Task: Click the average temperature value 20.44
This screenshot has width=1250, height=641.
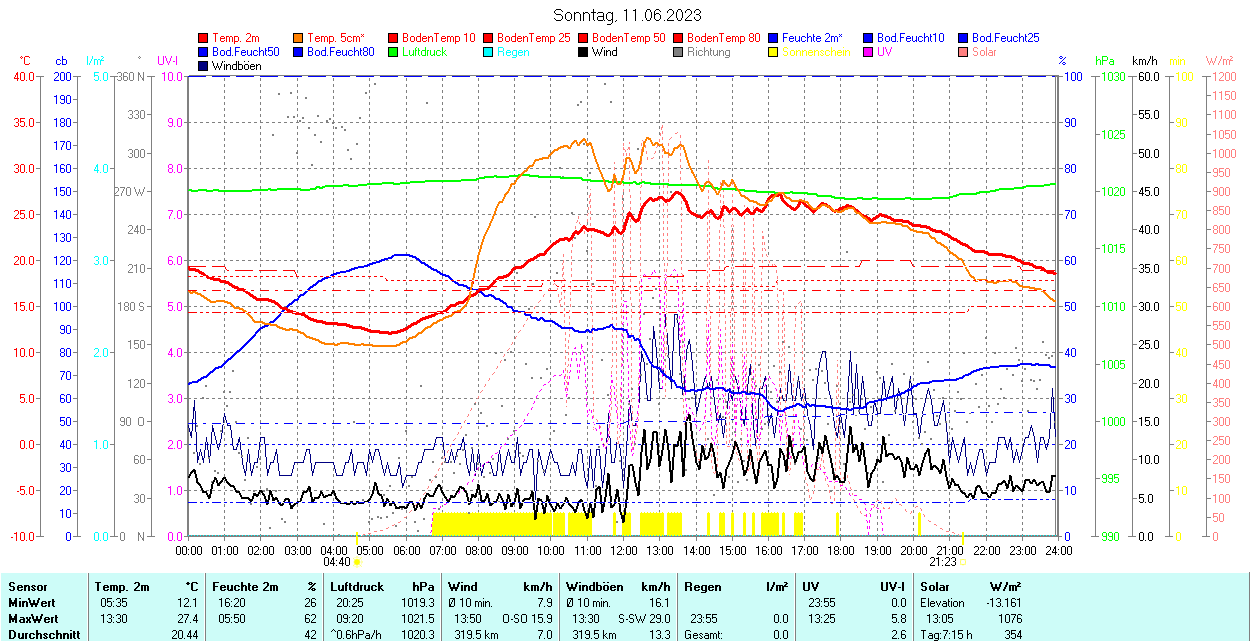Action: tap(185, 635)
